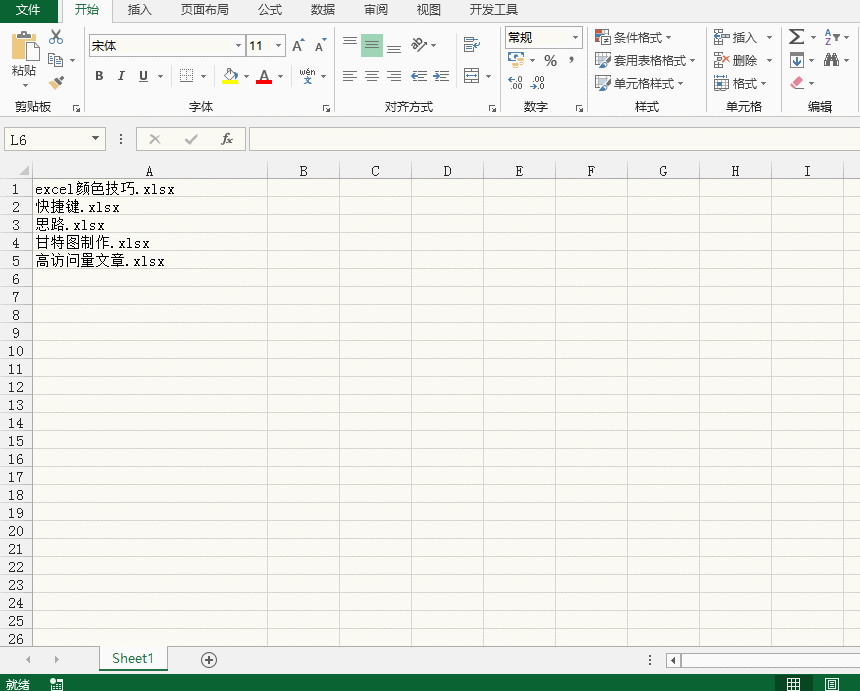
Task: Open the File (文件) tab
Action: click(x=28, y=10)
